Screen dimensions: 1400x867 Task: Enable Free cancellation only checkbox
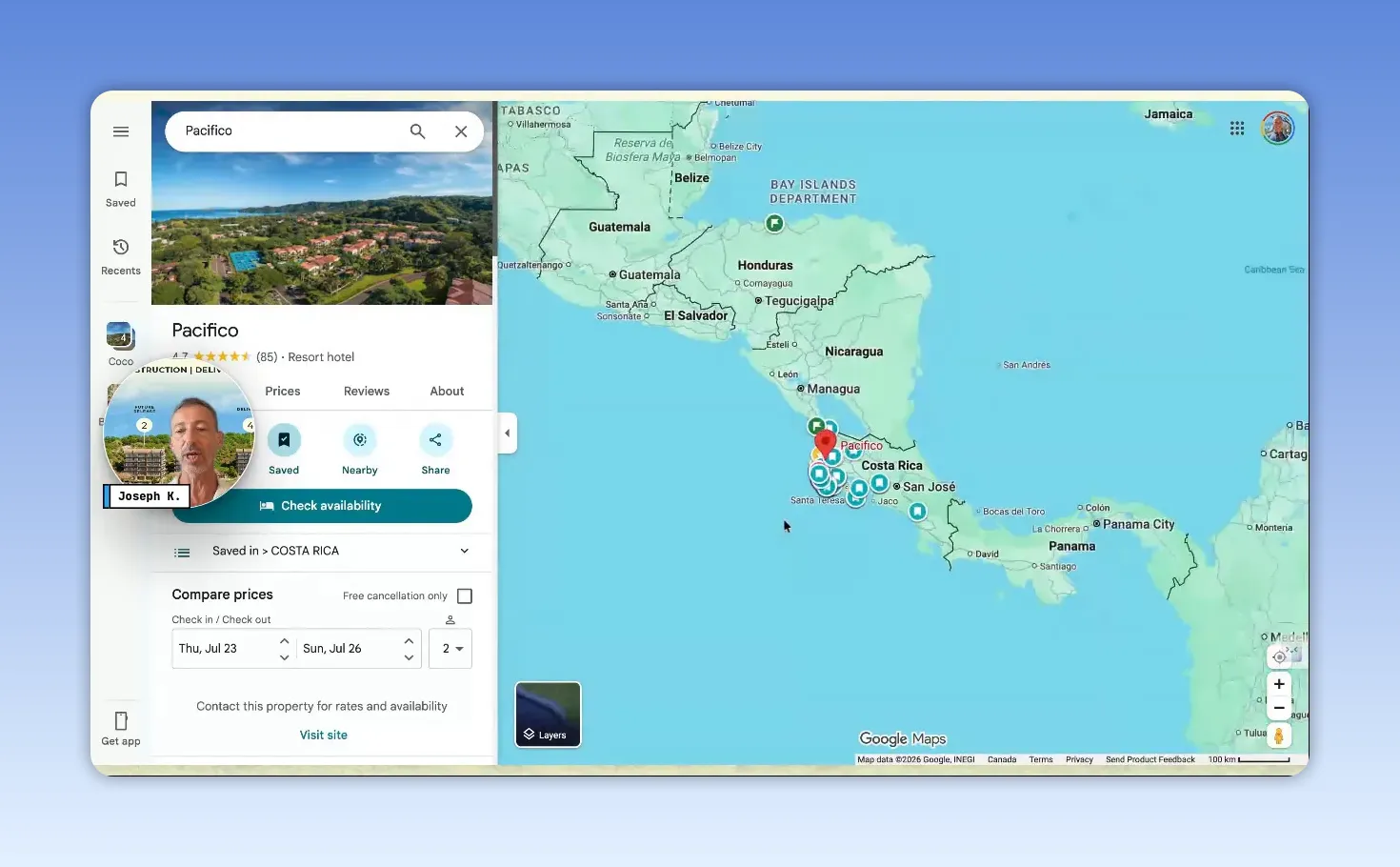[465, 596]
